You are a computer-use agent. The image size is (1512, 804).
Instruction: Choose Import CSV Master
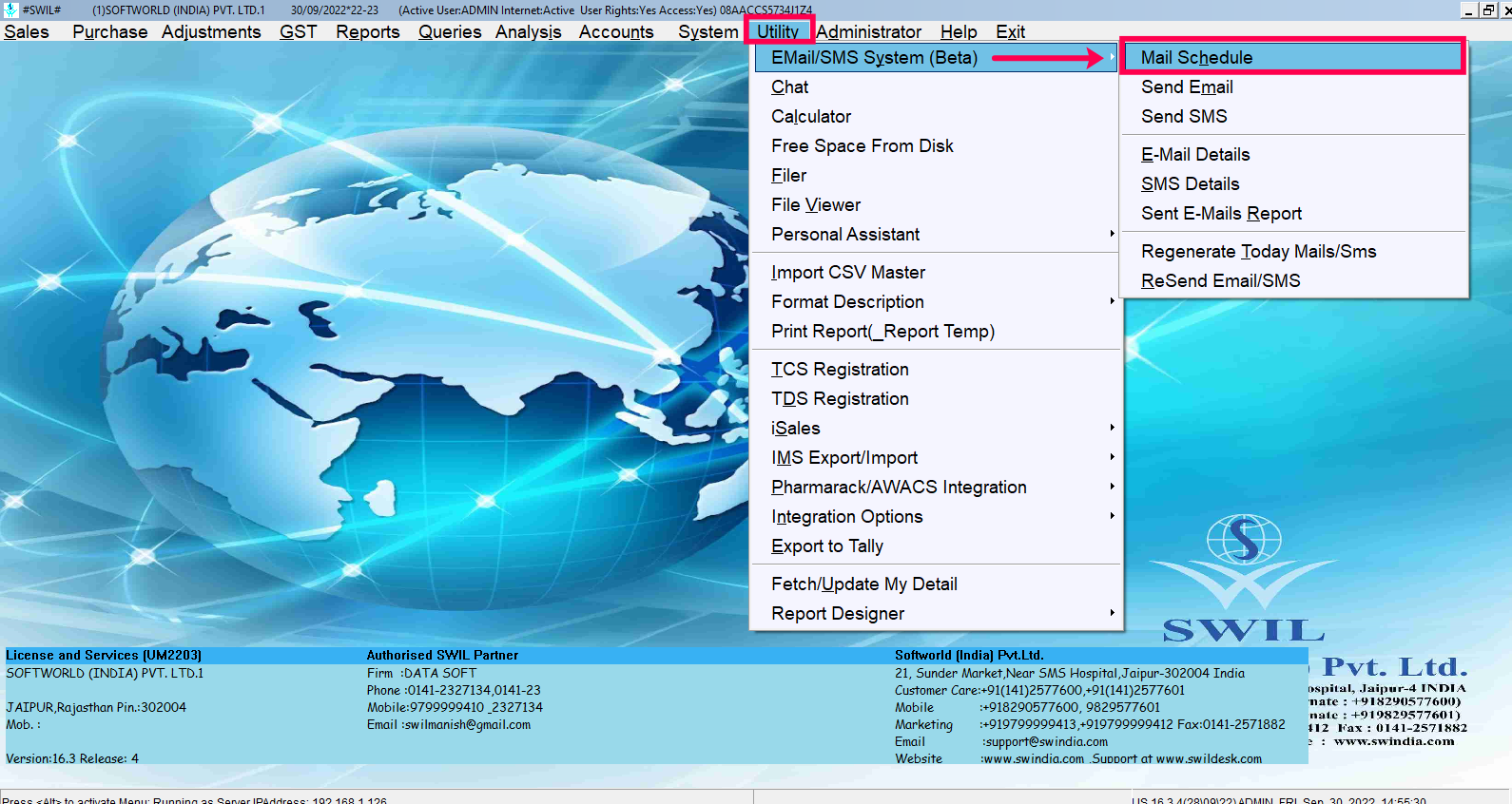(x=936, y=272)
